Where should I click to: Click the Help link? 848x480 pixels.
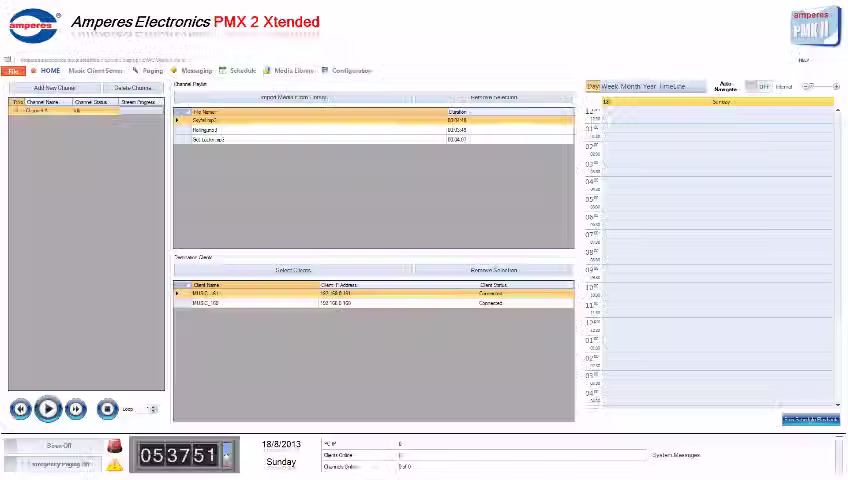(804, 61)
